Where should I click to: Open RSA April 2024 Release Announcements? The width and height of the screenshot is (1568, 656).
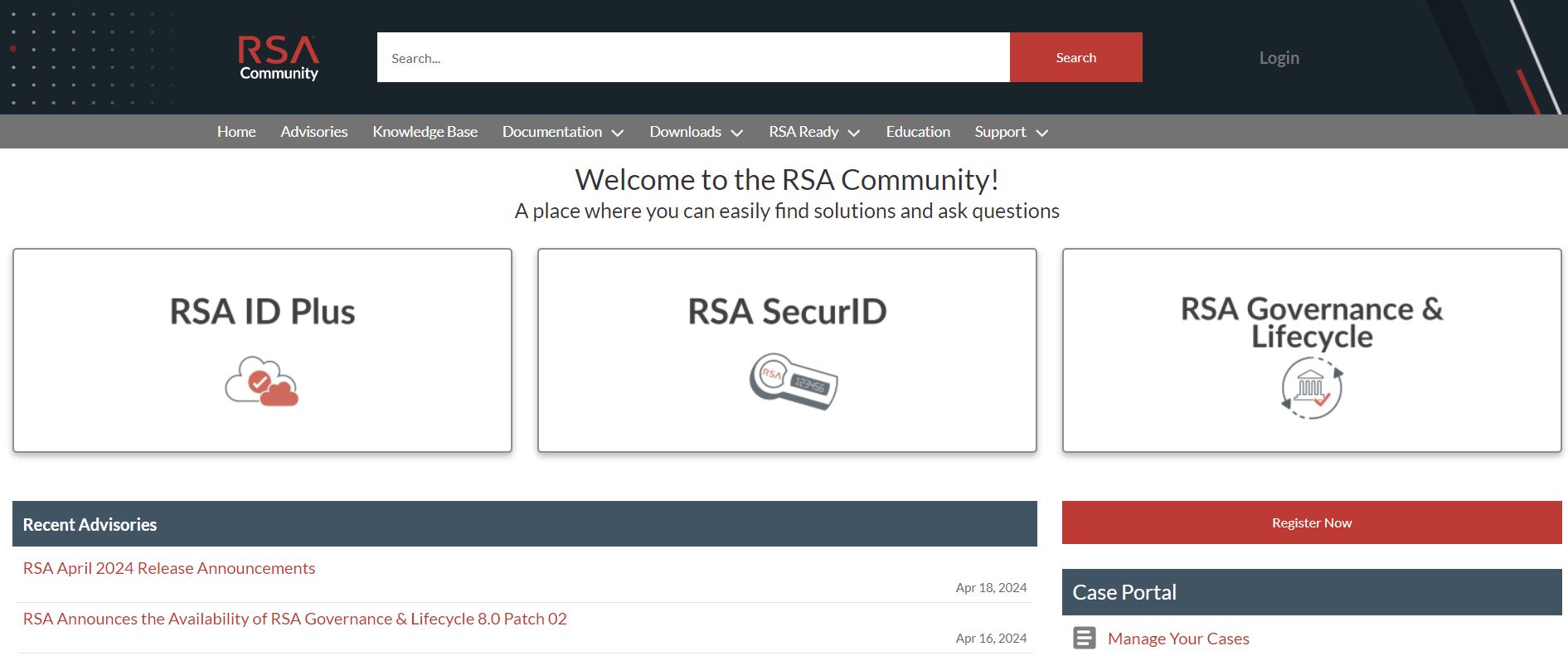pos(169,568)
